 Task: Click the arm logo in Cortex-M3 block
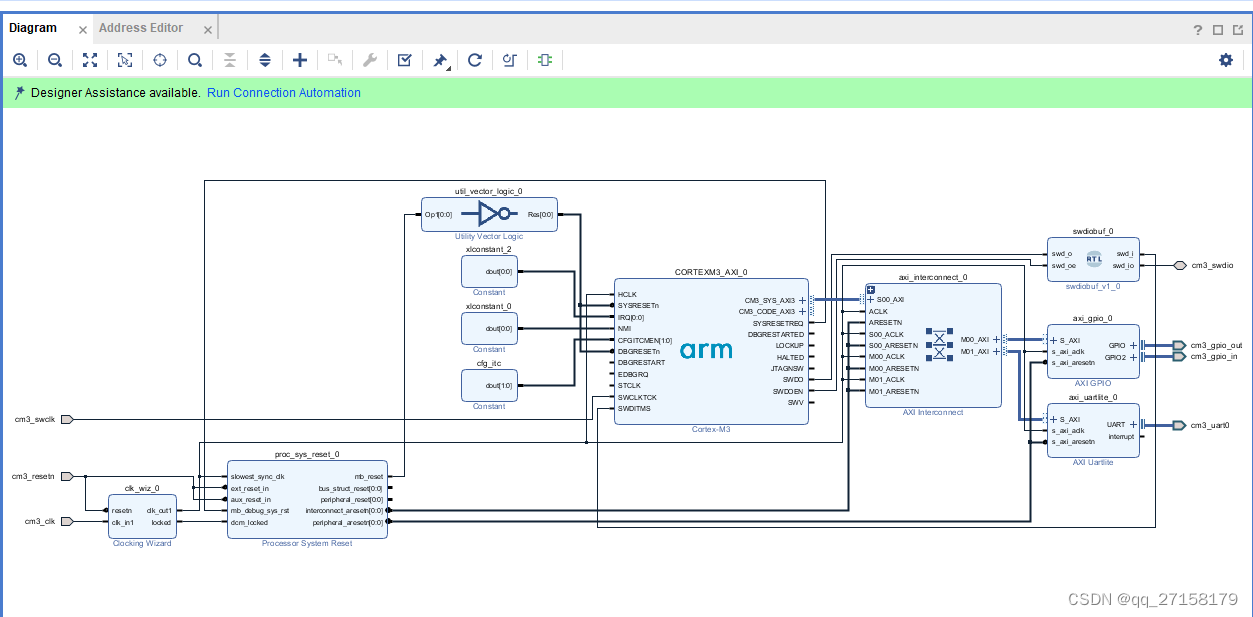coord(706,350)
